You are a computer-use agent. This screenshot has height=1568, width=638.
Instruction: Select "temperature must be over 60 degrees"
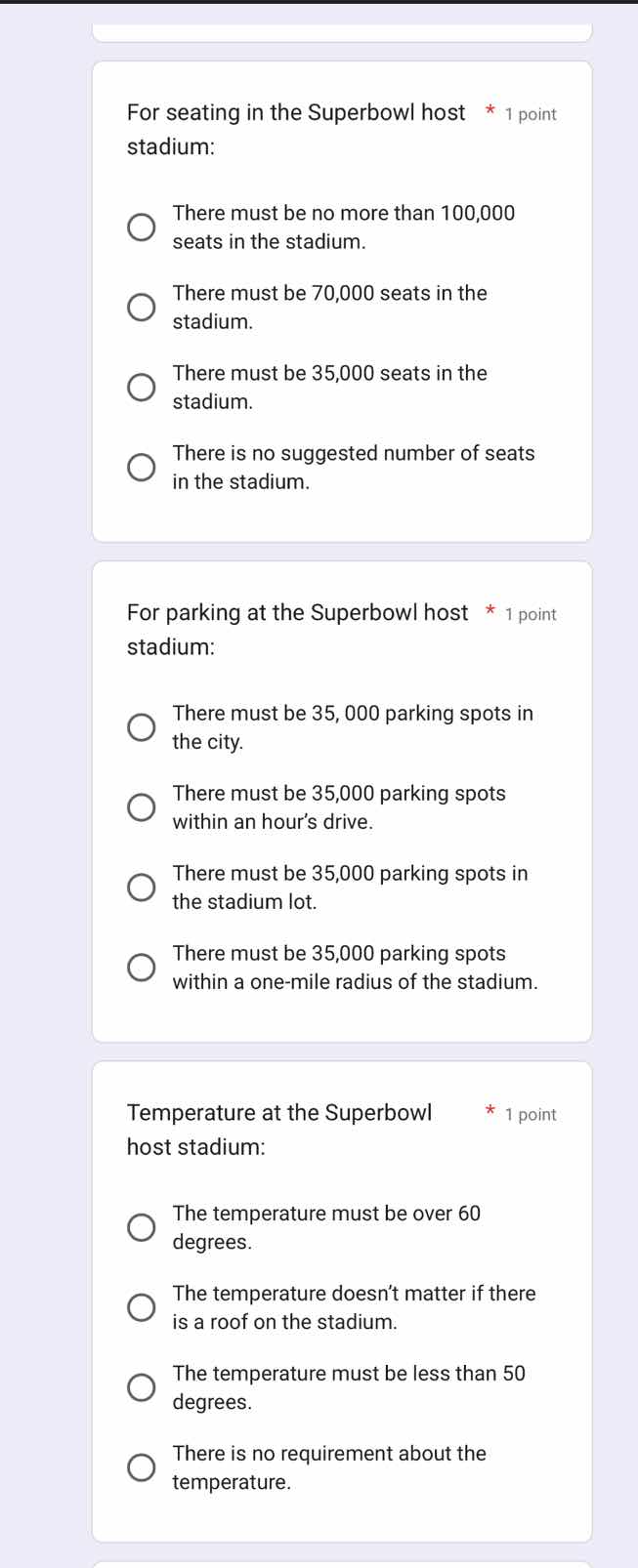click(x=141, y=1226)
